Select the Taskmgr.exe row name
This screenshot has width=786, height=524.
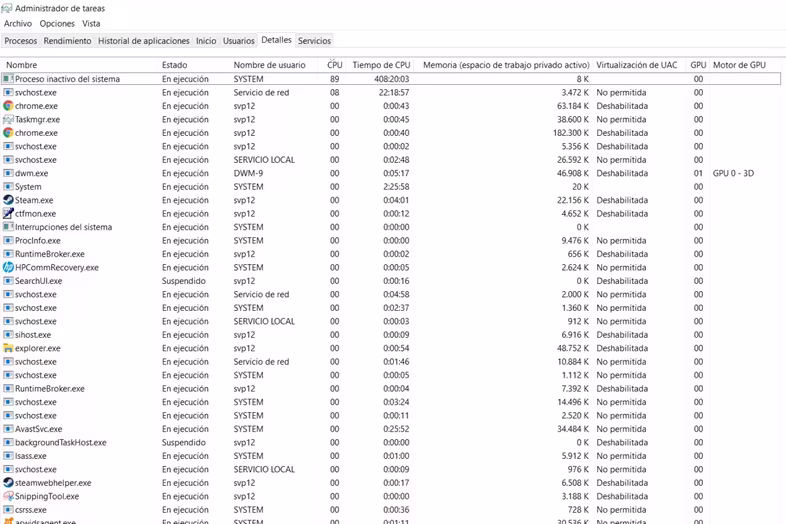38,119
